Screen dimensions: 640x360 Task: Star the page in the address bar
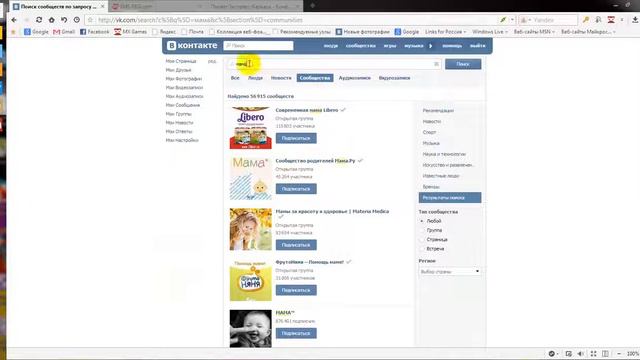(x=91, y=20)
